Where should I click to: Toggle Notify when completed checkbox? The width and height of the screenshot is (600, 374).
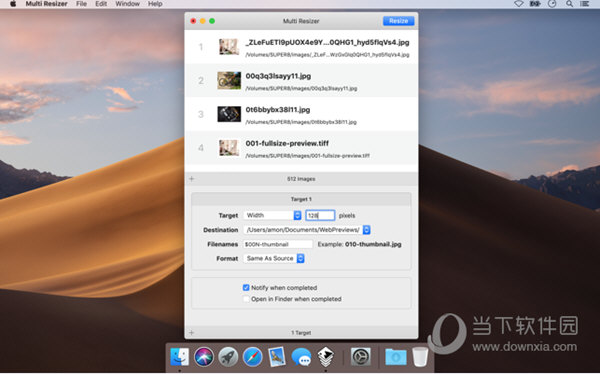pyautogui.click(x=246, y=287)
